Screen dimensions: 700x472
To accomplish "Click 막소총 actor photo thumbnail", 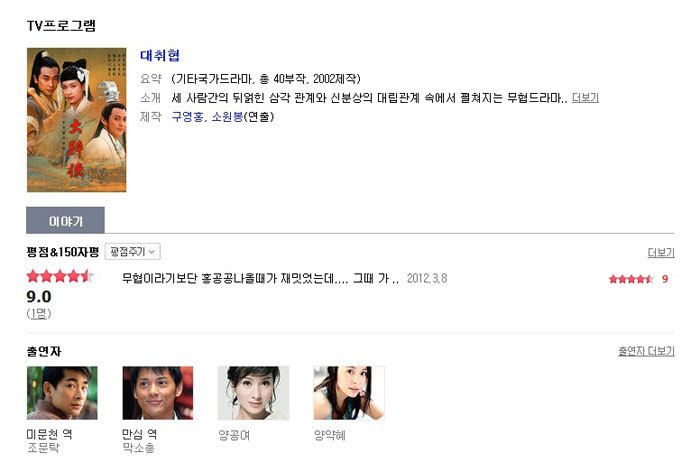I will [158, 393].
